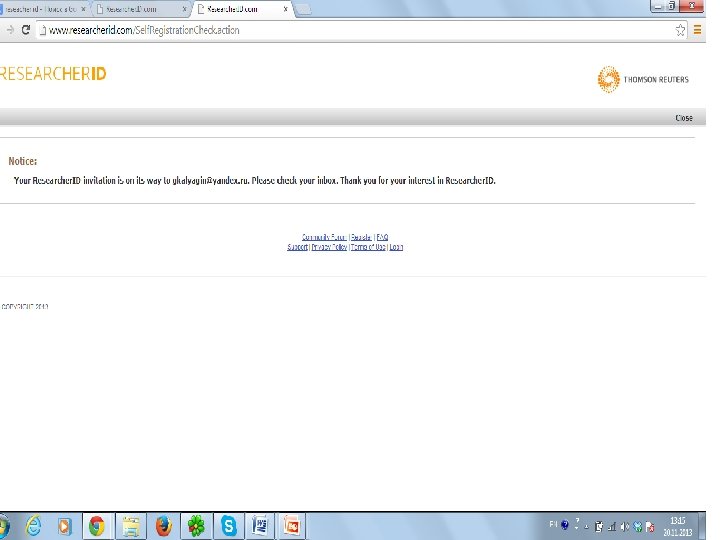
Task: Reload the page with the refresh icon
Action: point(26,30)
